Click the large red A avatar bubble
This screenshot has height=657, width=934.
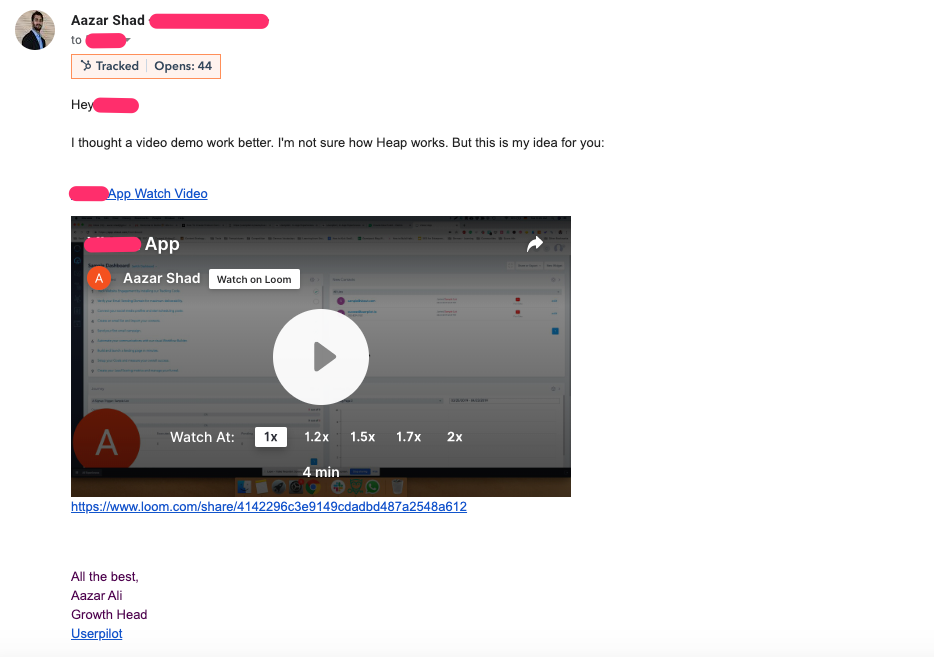[106, 442]
